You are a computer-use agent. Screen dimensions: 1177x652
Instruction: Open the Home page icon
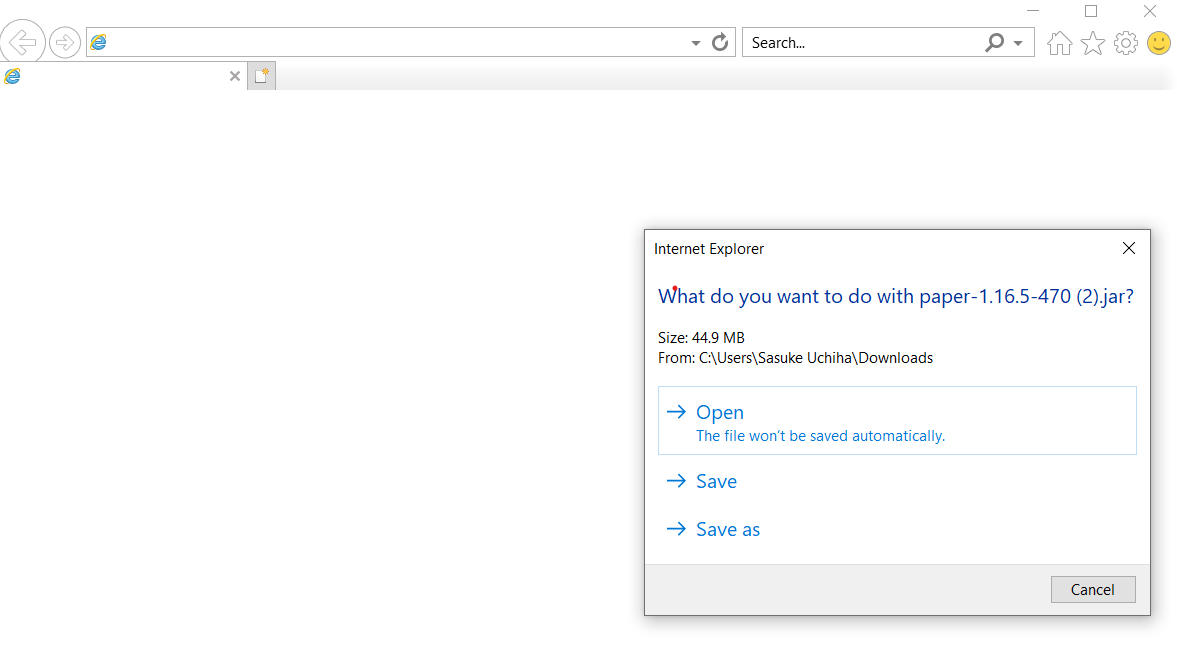tap(1059, 42)
